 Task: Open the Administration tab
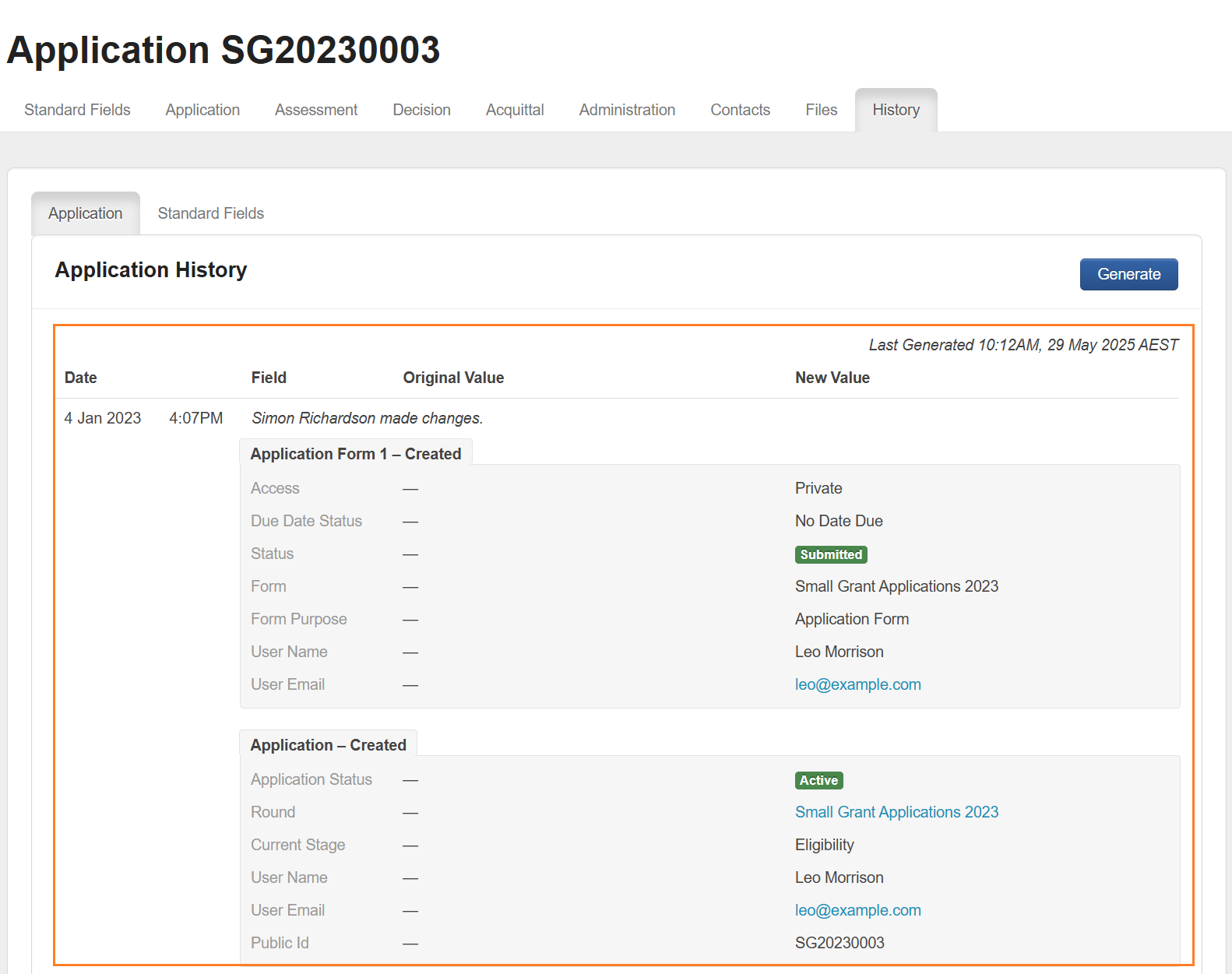click(x=627, y=110)
